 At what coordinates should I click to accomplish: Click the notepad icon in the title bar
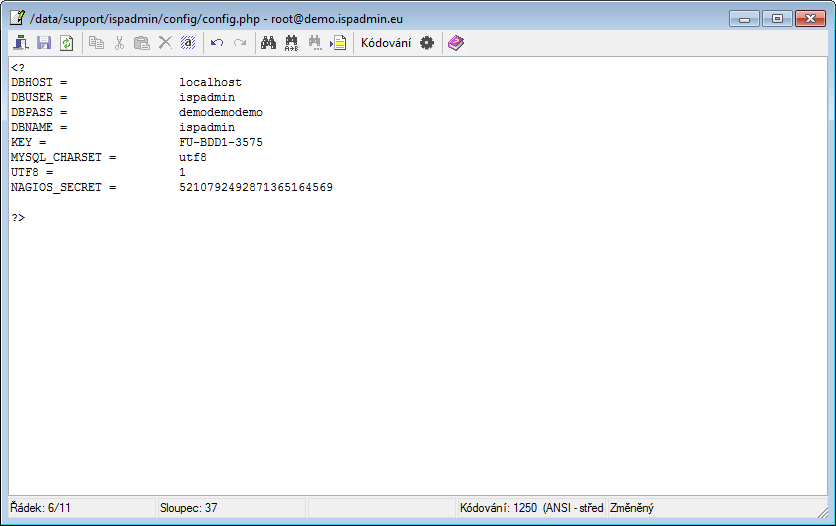pos(18,18)
